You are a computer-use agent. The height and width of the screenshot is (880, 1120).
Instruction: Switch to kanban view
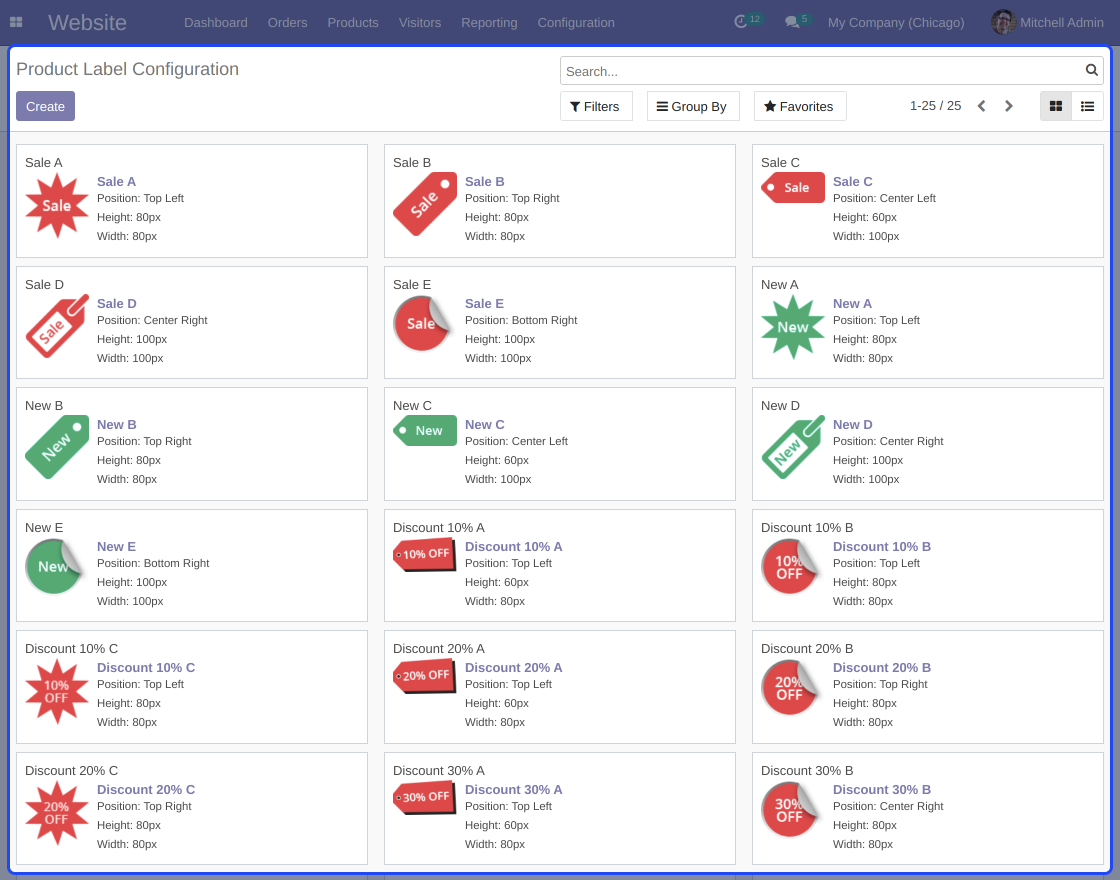click(x=1056, y=106)
